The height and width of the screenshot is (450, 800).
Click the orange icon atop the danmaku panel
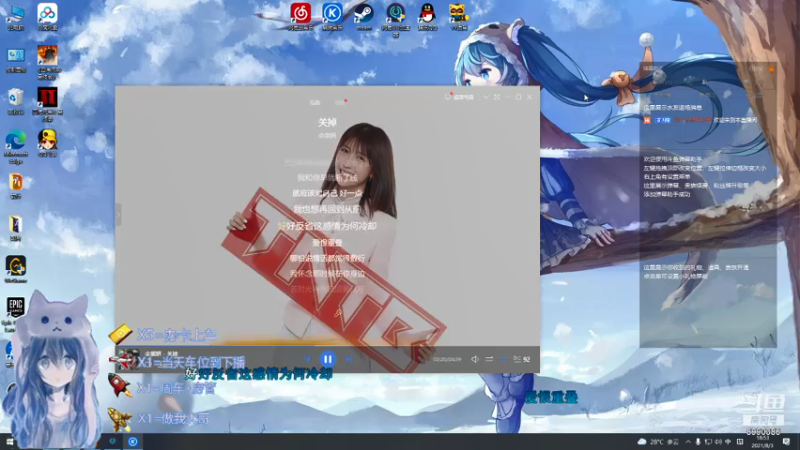[771, 68]
